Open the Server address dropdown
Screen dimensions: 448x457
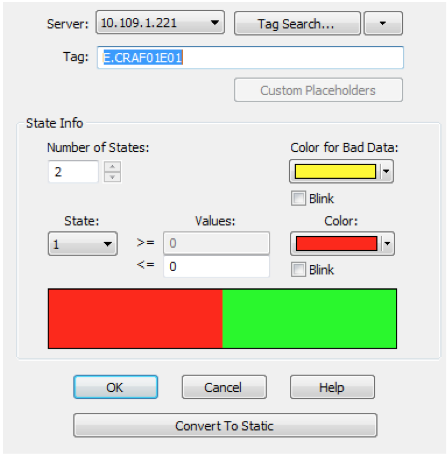[x=160, y=23]
